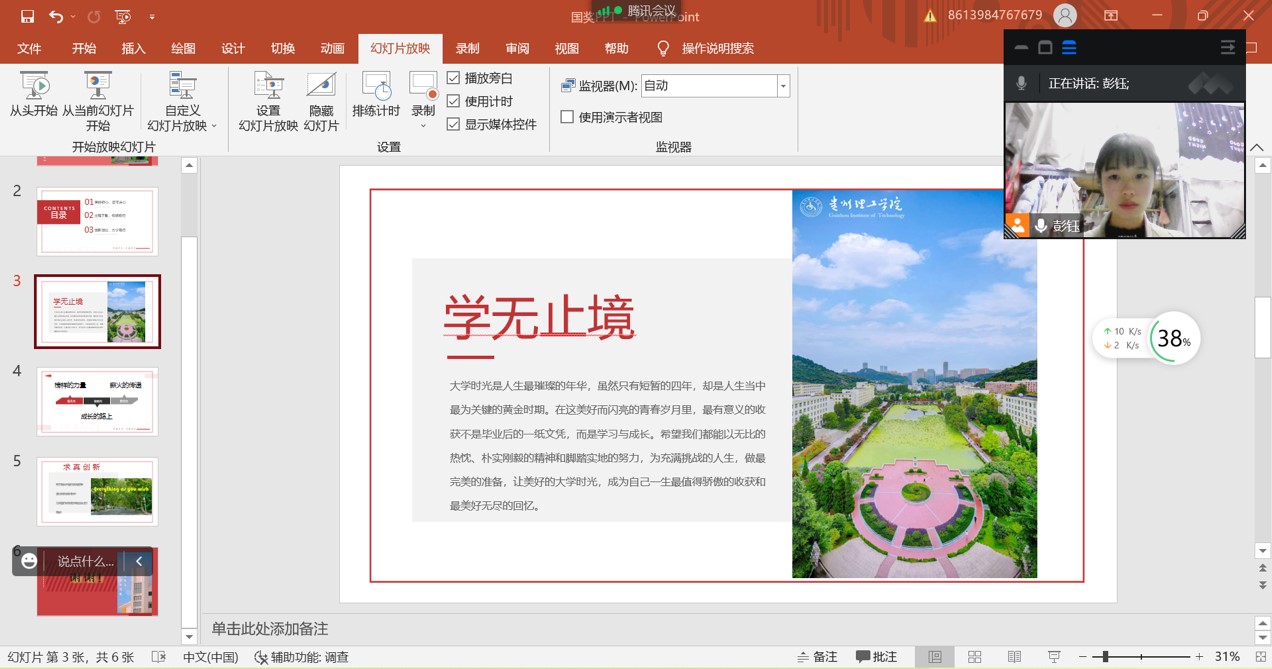Toggle Use Timings (使用计时) checkbox
1272x669 pixels.
(454, 101)
